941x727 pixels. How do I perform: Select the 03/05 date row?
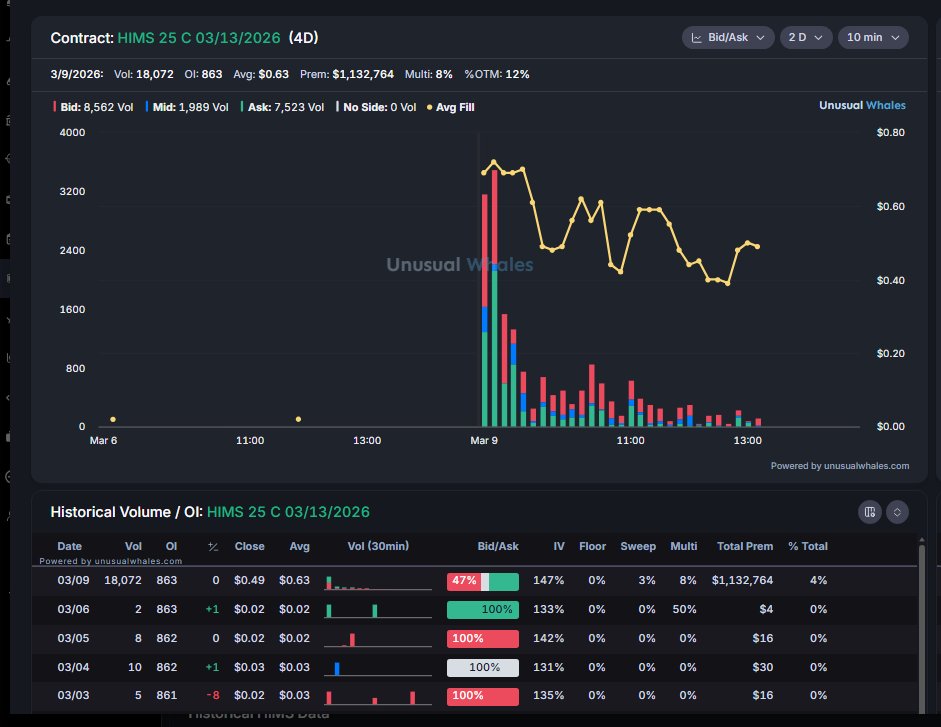474,638
